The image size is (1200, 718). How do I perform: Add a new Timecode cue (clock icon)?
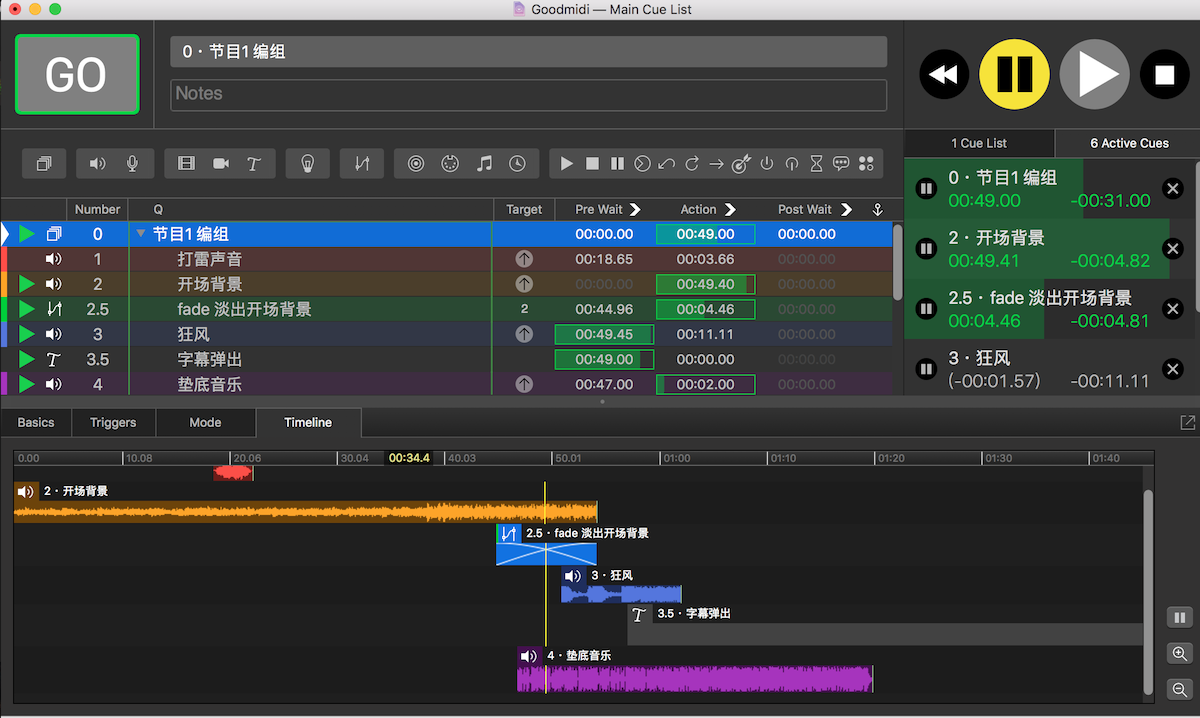(517, 163)
